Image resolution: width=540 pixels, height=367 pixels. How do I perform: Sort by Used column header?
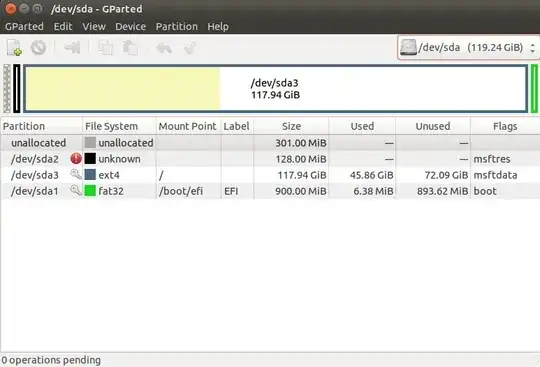point(362,126)
